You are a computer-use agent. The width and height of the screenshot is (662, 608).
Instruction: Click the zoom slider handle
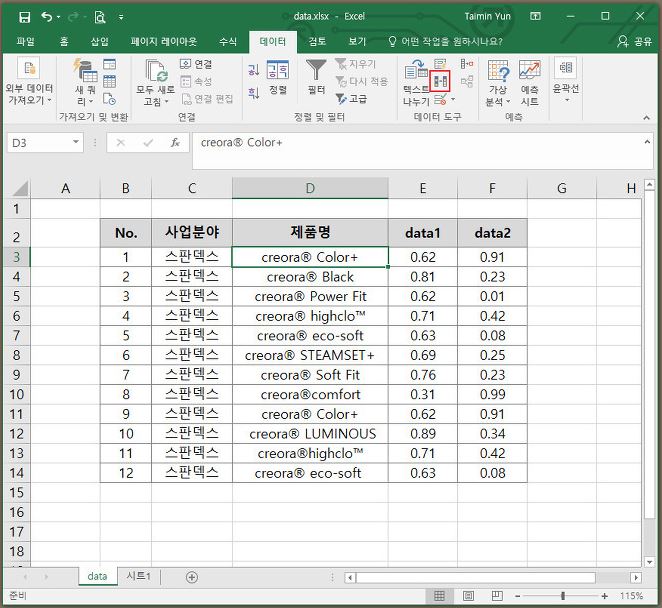[x=563, y=596]
